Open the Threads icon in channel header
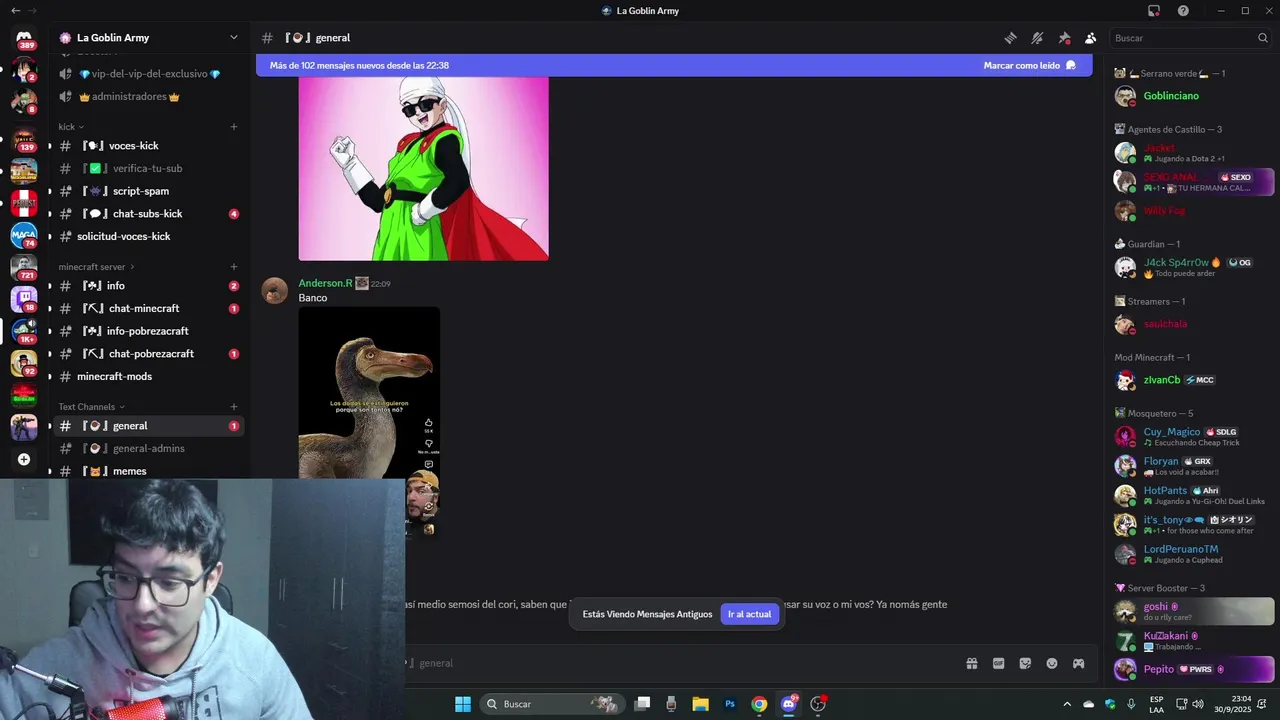Image resolution: width=1280 pixels, height=720 pixels. (x=1011, y=38)
